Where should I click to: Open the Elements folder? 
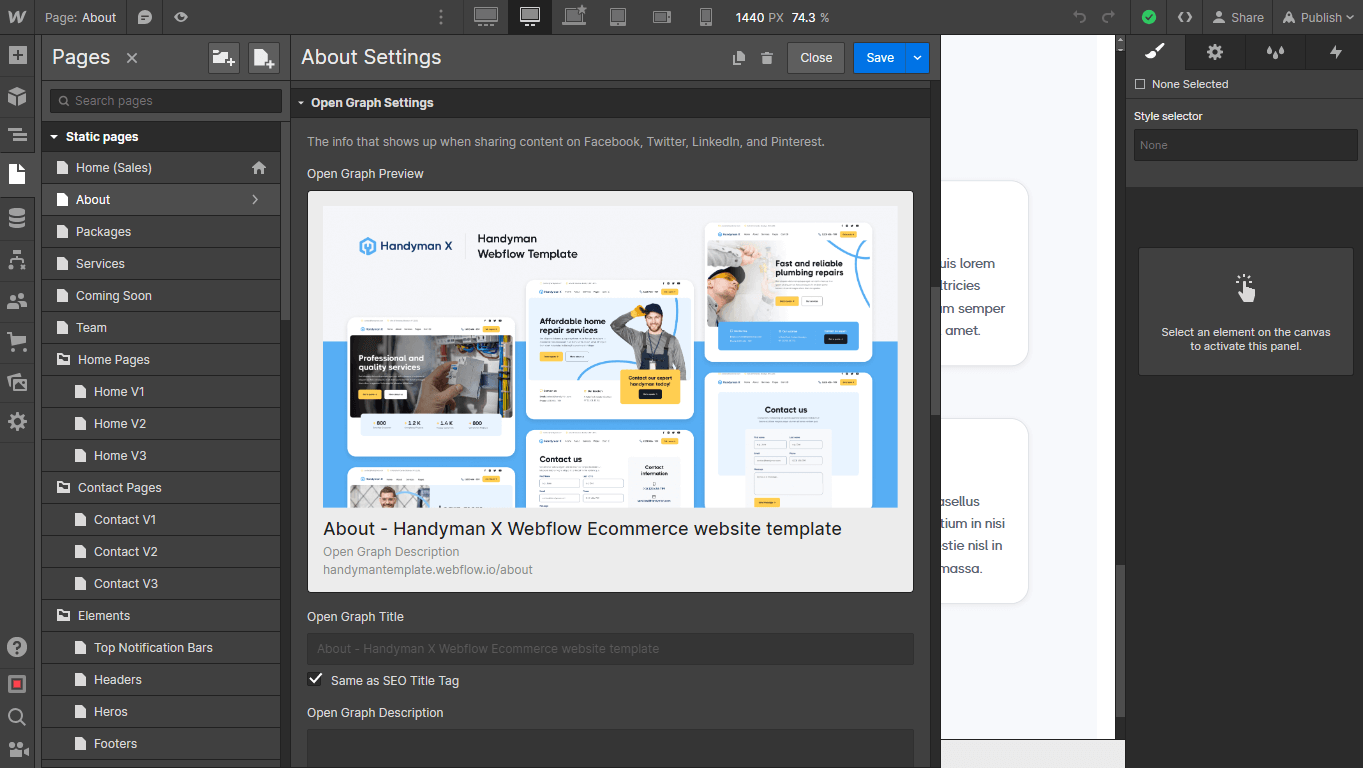pyautogui.click(x=161, y=616)
